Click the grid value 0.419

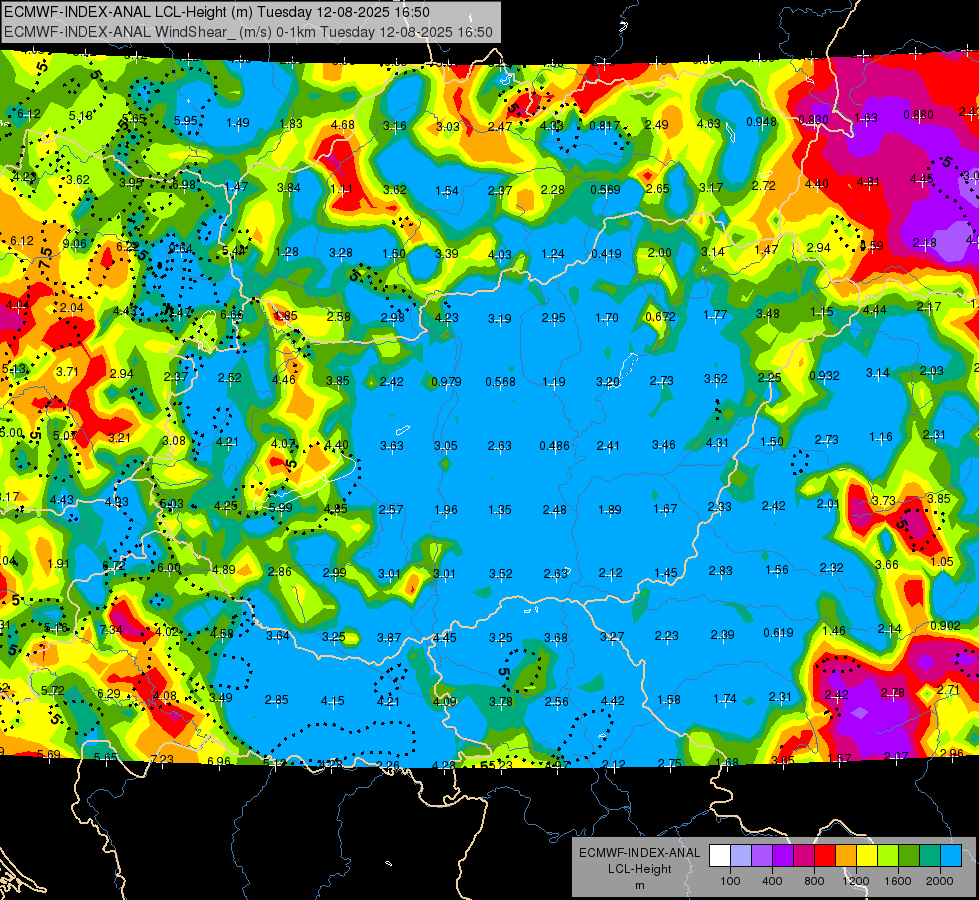(x=606, y=254)
